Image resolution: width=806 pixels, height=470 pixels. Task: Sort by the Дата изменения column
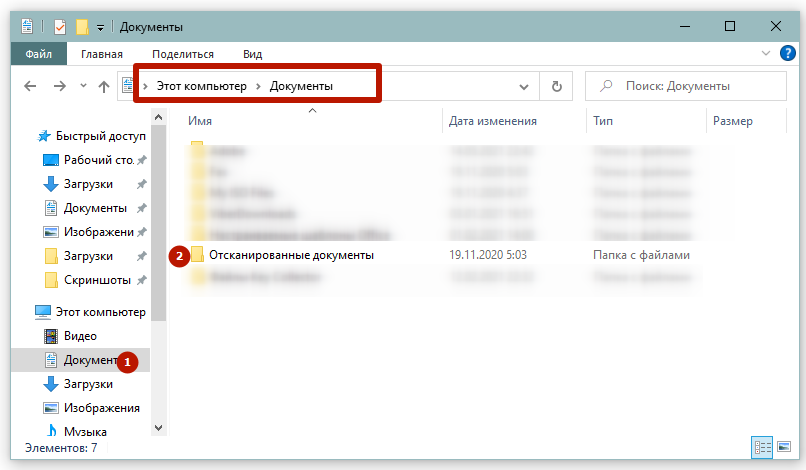[x=492, y=121]
